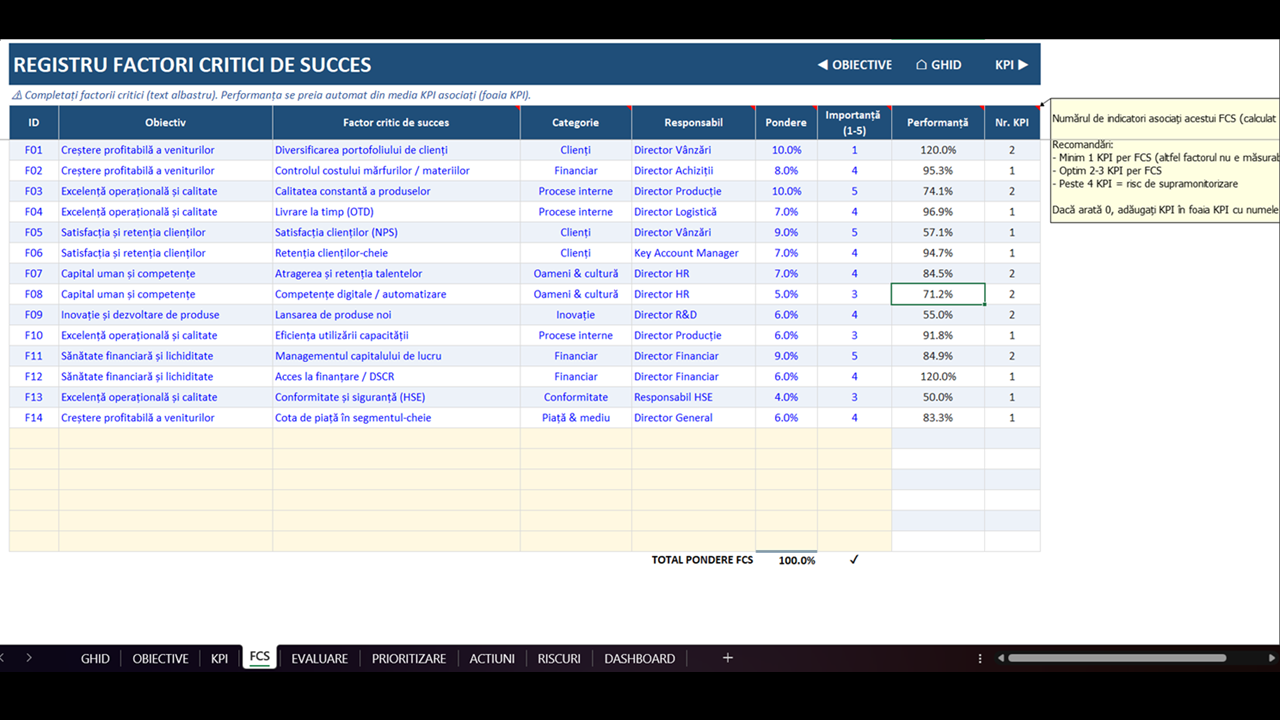Open the three-dot sheet bar options

pos(980,658)
